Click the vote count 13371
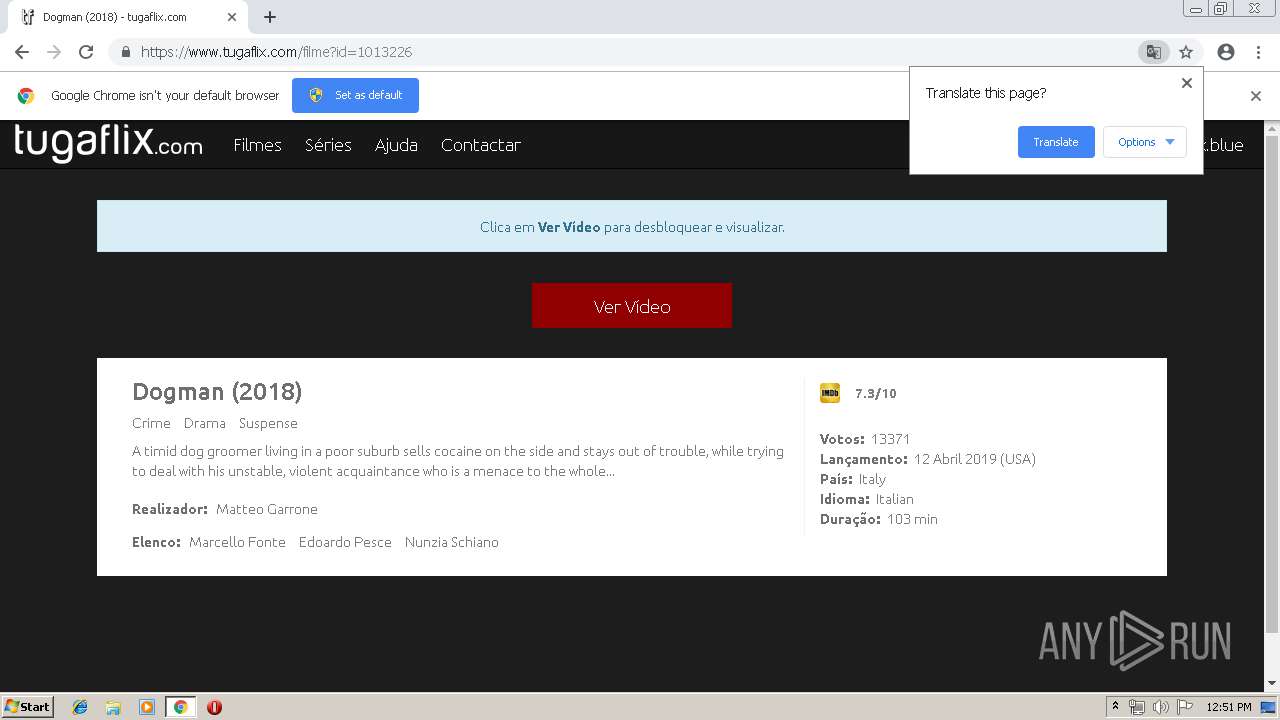This screenshot has height=720, width=1280. (x=890, y=439)
